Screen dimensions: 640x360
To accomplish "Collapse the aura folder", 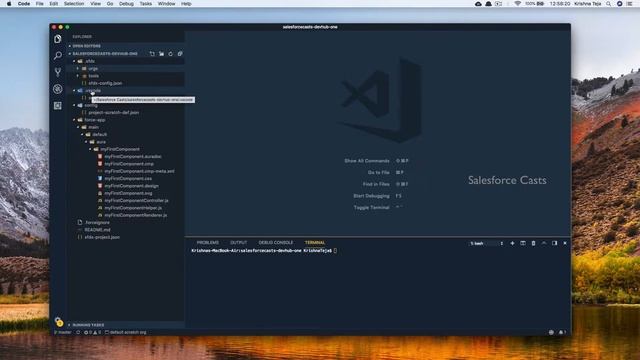I will click(101, 142).
